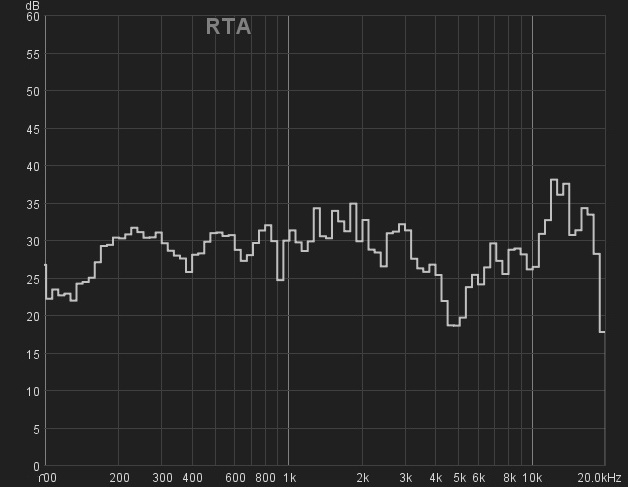
Task: Click the 6k frequency axis label
Action: (x=479, y=478)
